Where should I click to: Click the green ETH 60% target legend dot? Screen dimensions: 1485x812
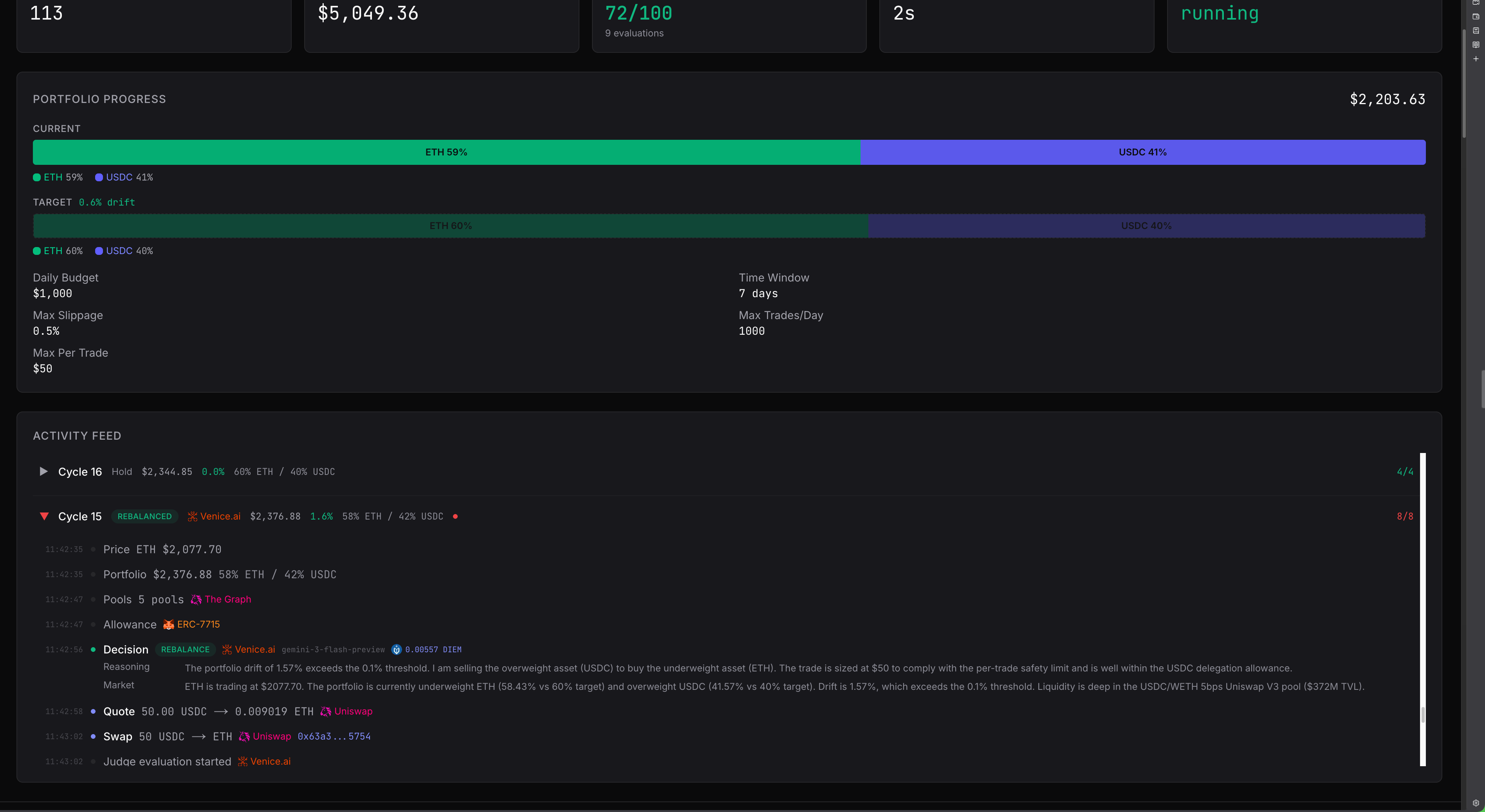37,251
